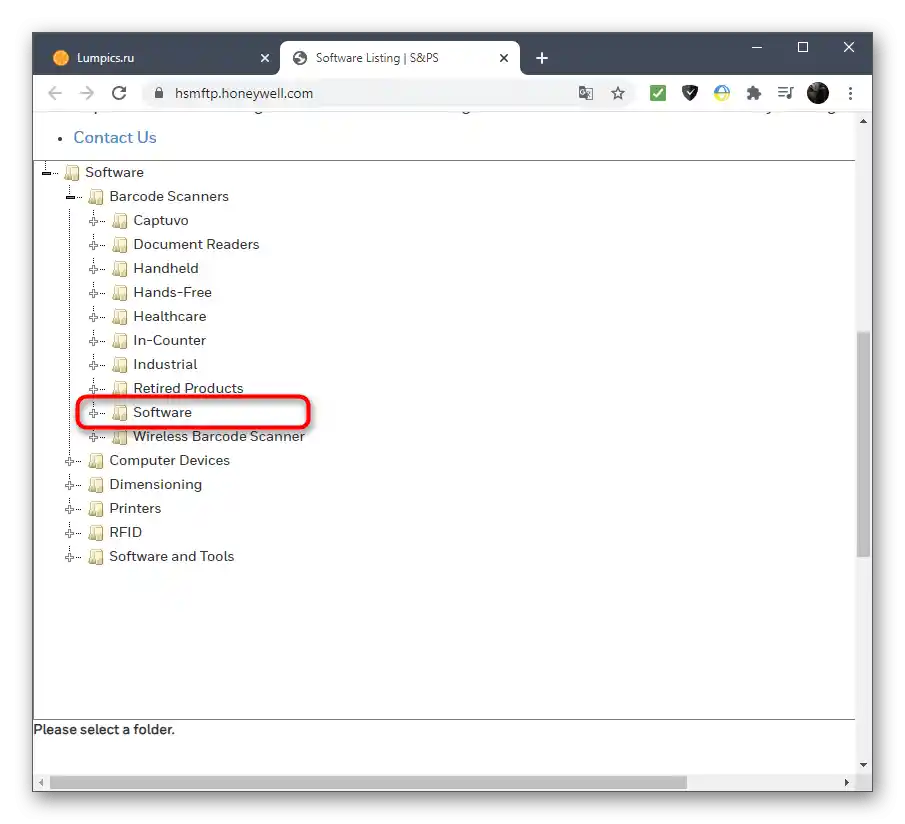The width and height of the screenshot is (905, 824).
Task: Switch to the Lumpics.ru tab
Action: (156, 58)
